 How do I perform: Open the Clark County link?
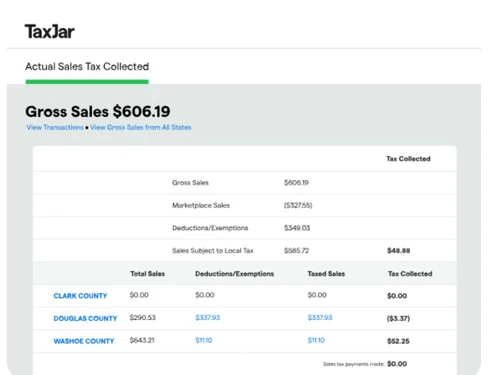click(x=80, y=296)
